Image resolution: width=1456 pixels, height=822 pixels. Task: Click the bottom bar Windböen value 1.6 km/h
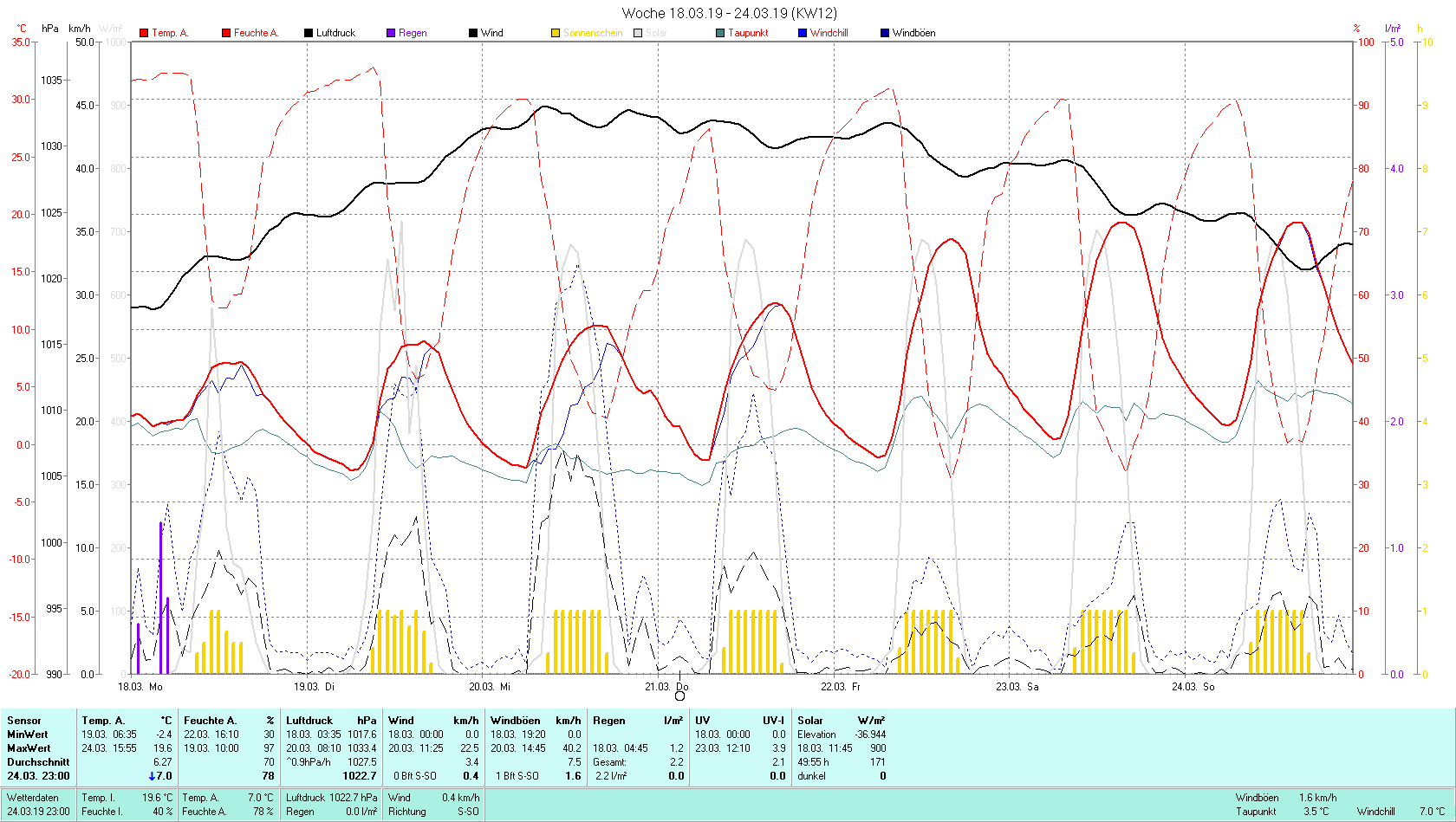[1317, 798]
